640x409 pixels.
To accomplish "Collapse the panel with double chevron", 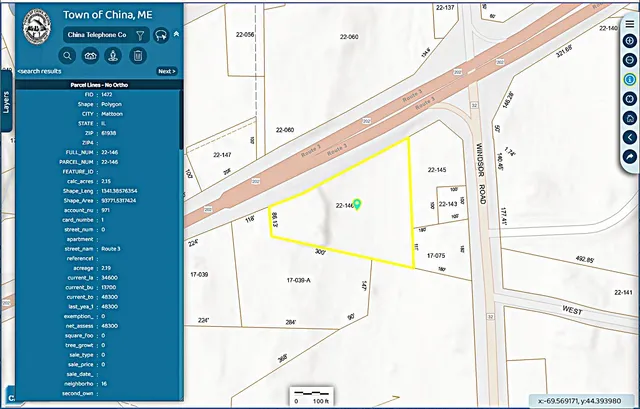I will tap(176, 34).
